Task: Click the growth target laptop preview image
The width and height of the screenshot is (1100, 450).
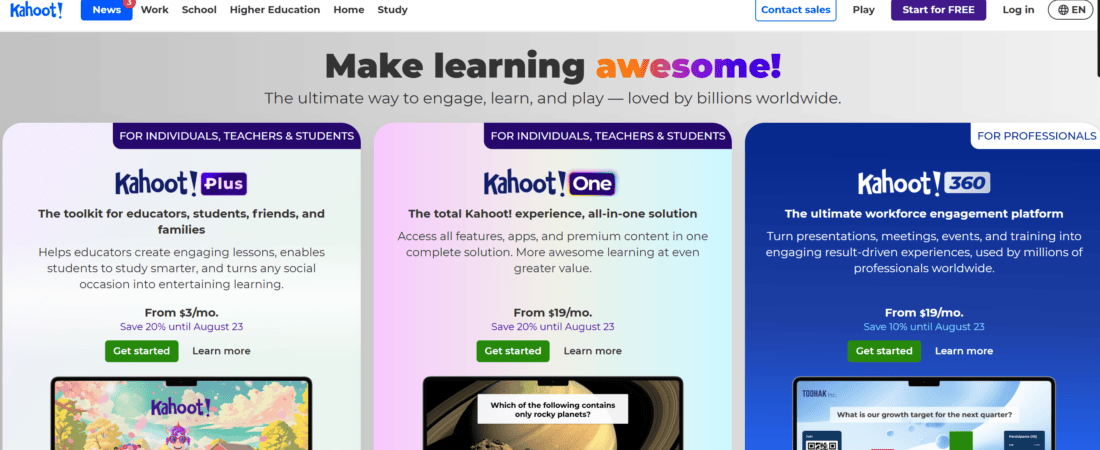Action: 924,413
